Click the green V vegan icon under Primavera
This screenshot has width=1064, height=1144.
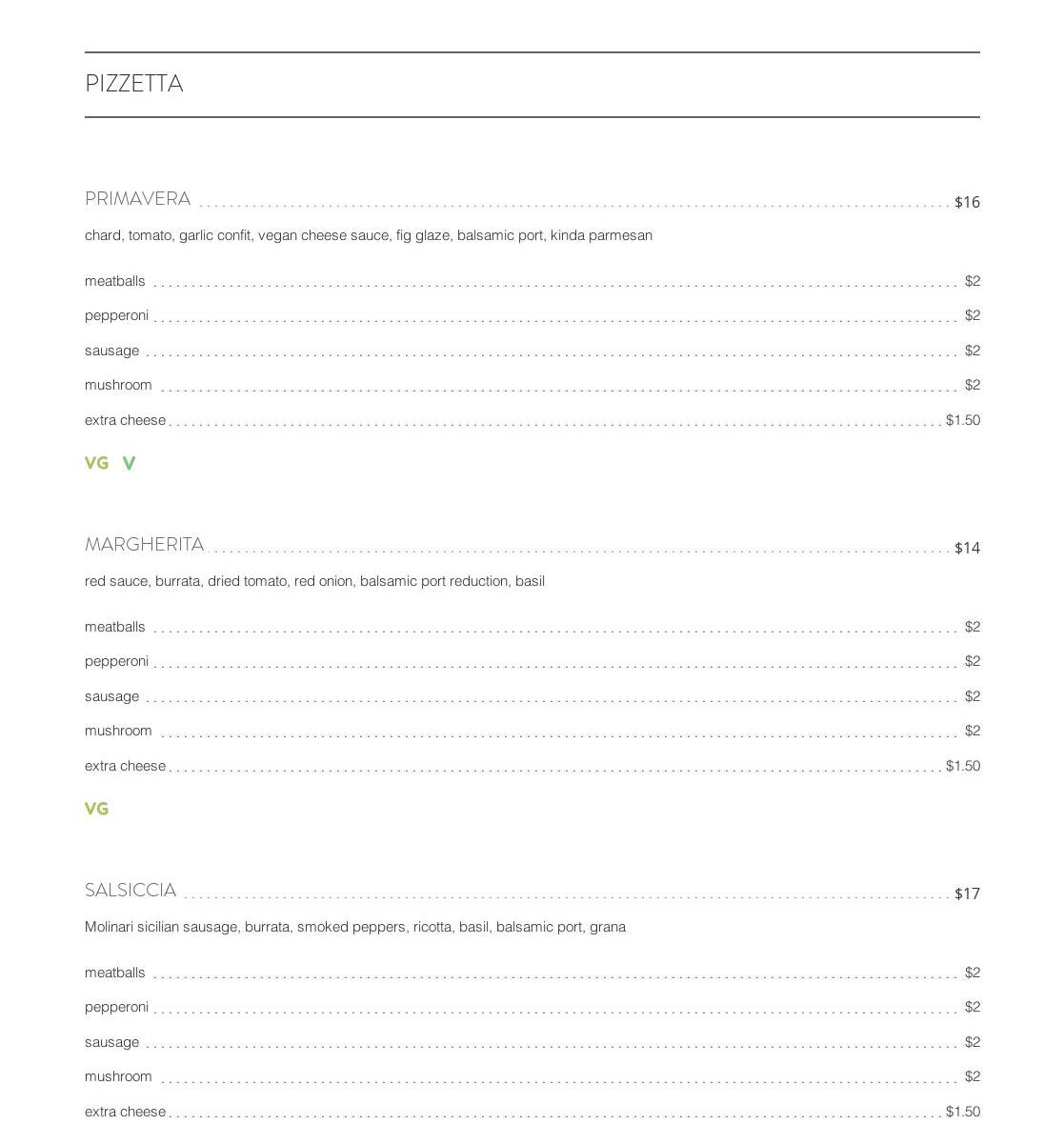[129, 463]
